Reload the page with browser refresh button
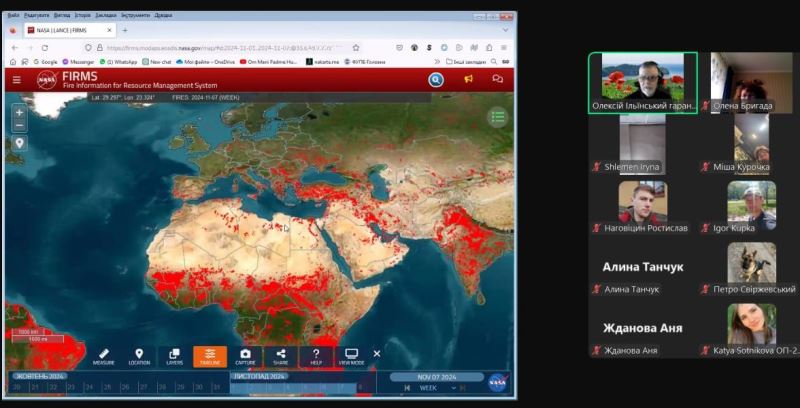This screenshot has width=800, height=408. (x=45, y=47)
